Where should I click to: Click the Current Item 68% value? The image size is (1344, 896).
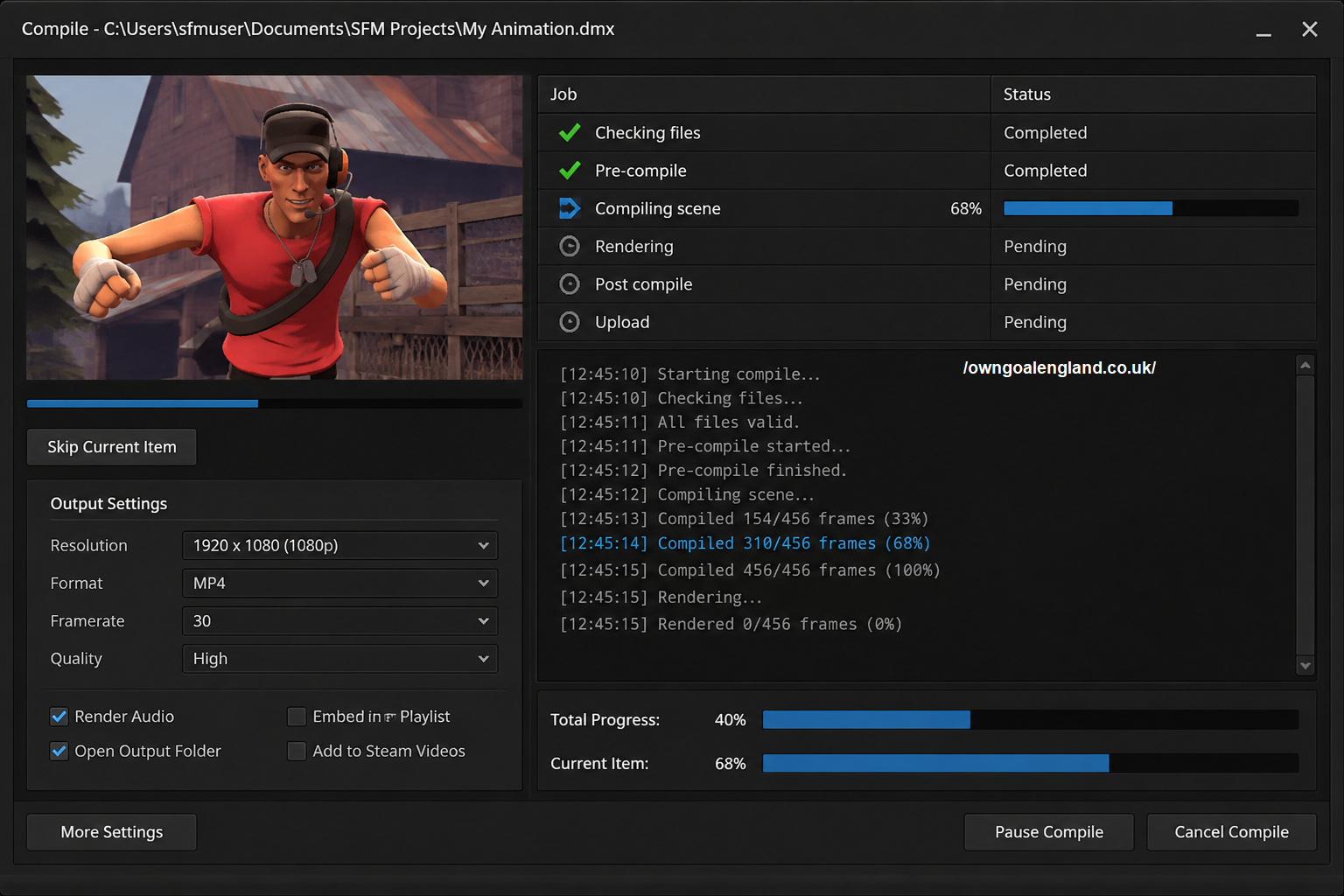pos(730,763)
